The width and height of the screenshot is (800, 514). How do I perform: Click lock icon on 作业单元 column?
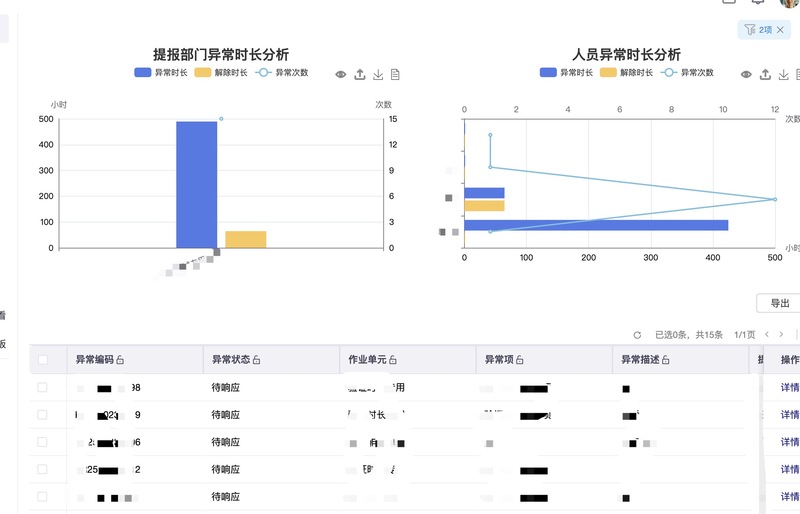click(x=392, y=360)
